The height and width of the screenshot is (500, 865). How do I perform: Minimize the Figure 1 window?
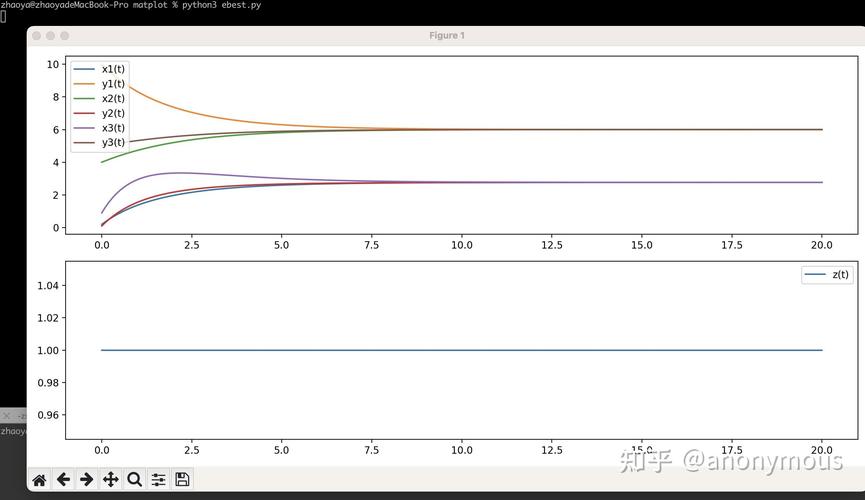tap(51, 36)
